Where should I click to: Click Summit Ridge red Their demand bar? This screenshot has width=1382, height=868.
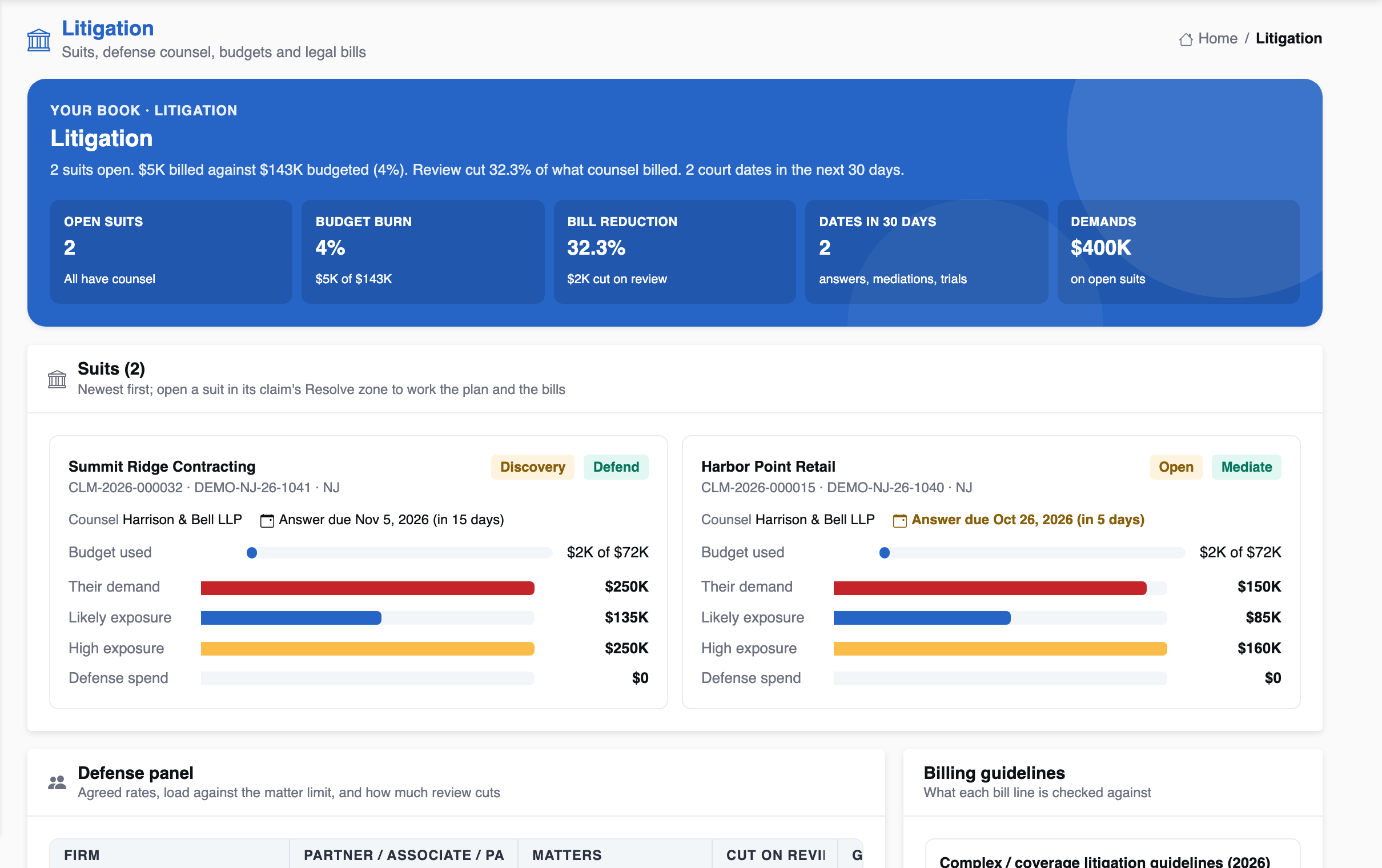[367, 588]
